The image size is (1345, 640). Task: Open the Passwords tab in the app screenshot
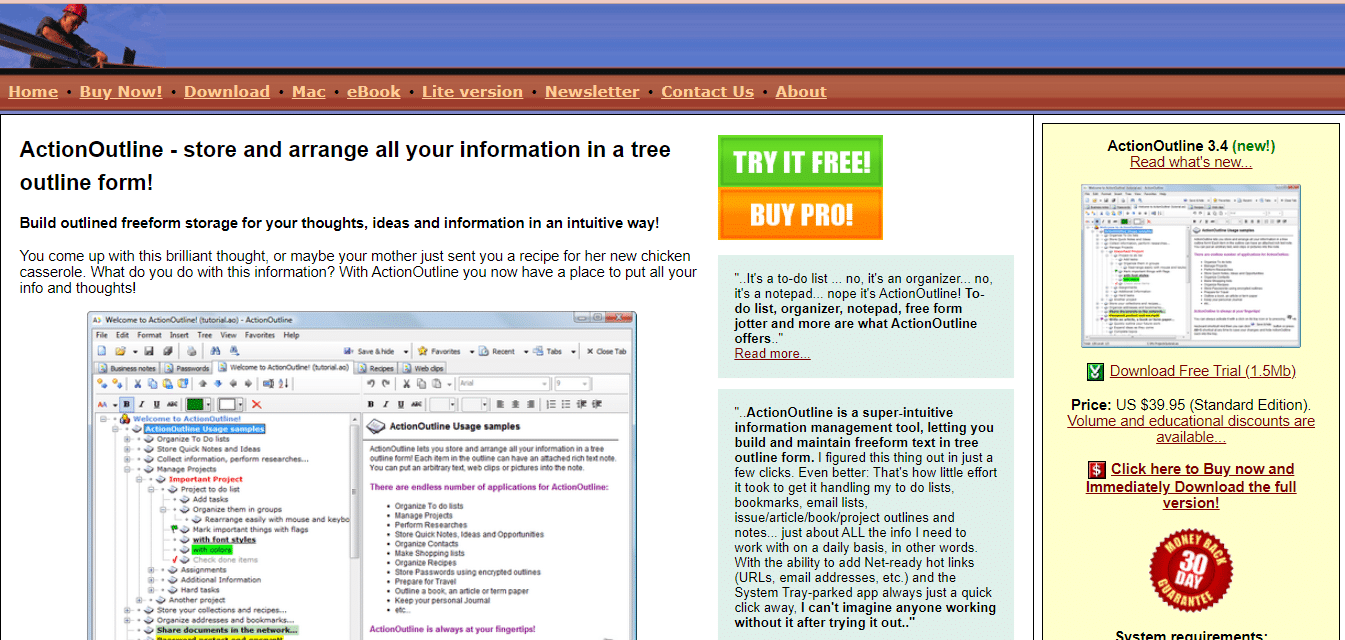point(192,368)
